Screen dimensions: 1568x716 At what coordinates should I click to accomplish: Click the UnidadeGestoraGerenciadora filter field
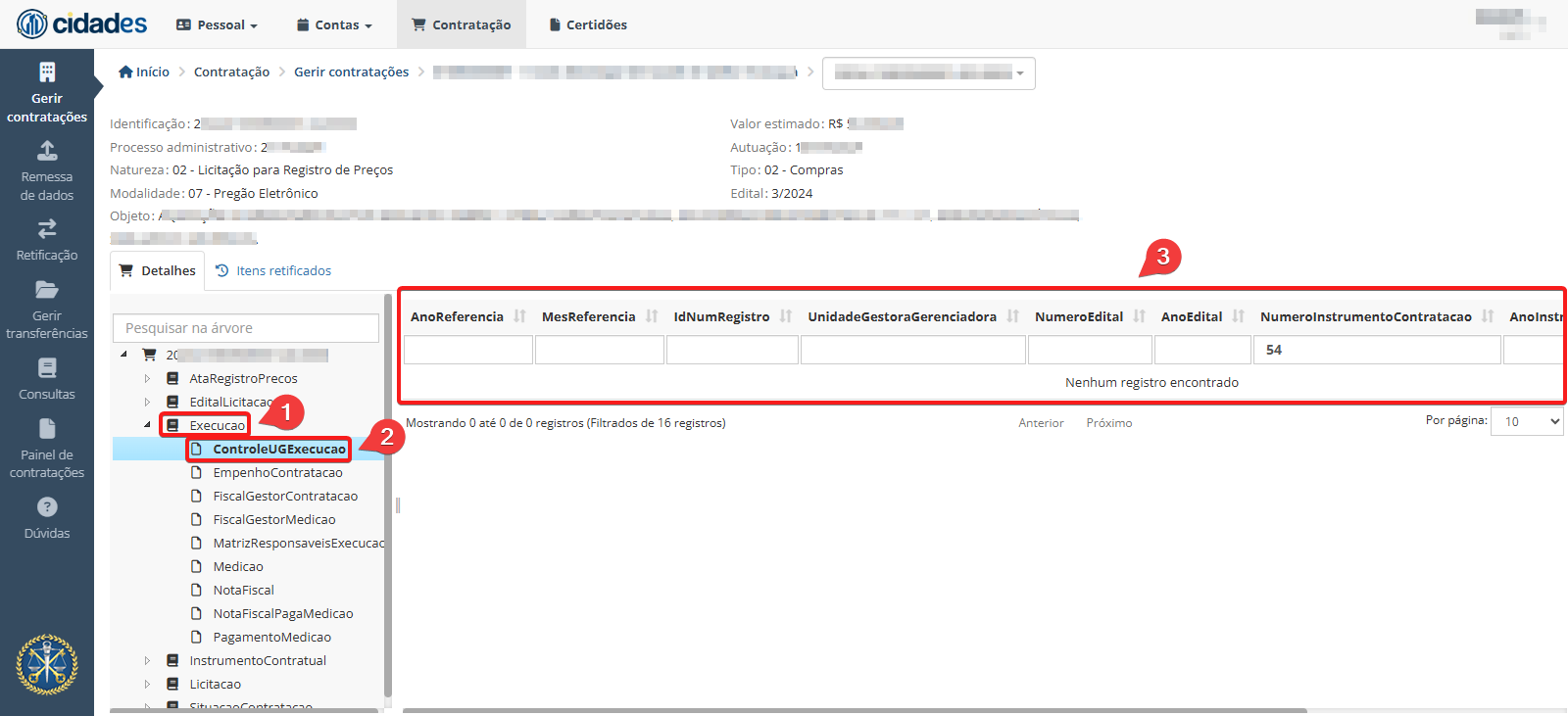coord(913,350)
